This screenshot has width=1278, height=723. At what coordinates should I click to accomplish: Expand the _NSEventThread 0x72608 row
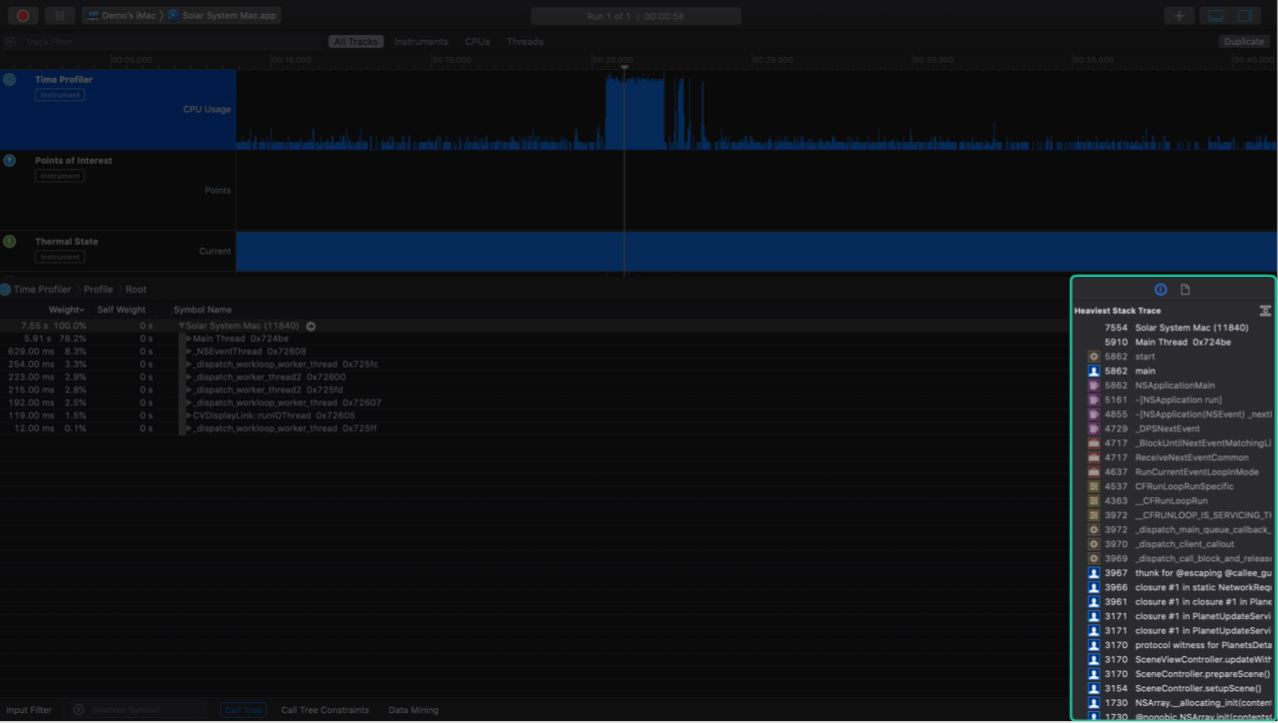[189, 352]
